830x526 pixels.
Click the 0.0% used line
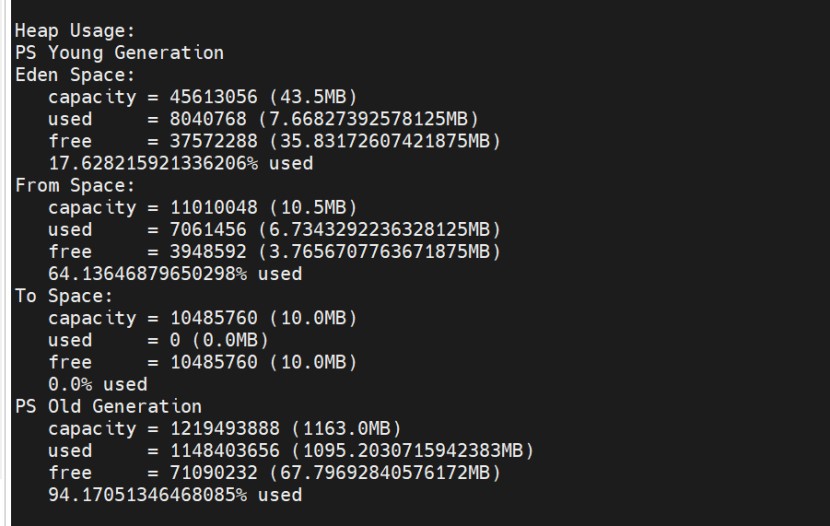(x=98, y=385)
